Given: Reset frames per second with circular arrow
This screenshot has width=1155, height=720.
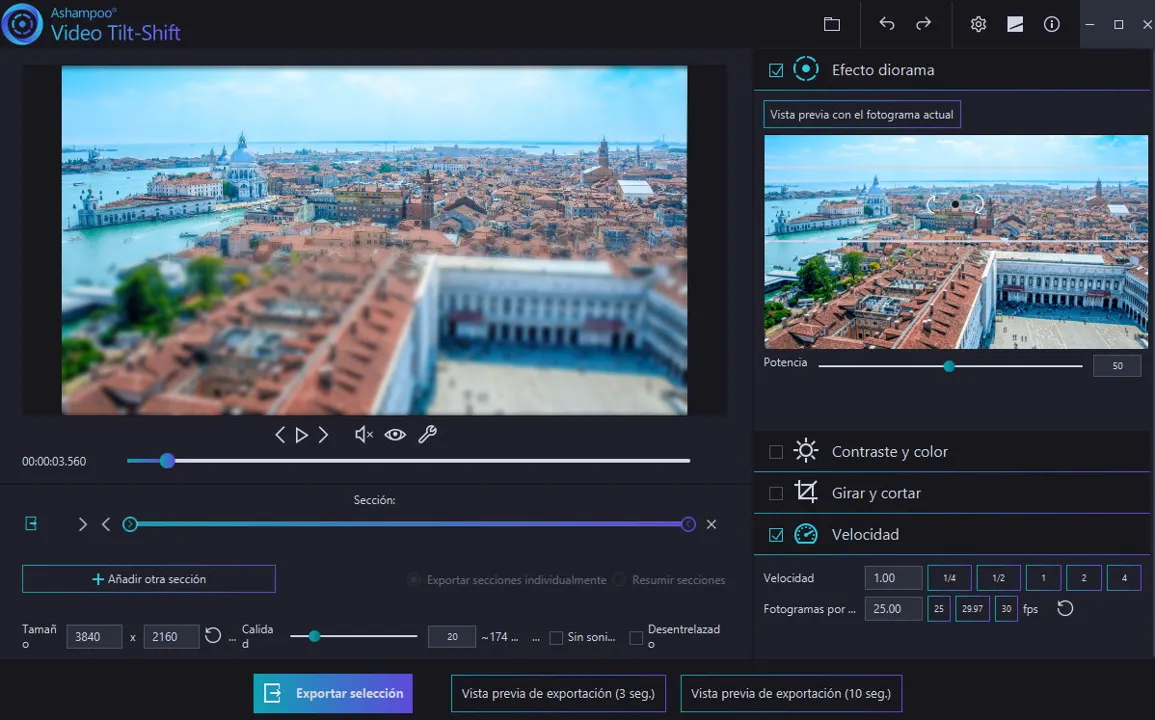Looking at the screenshot, I should coord(1065,609).
